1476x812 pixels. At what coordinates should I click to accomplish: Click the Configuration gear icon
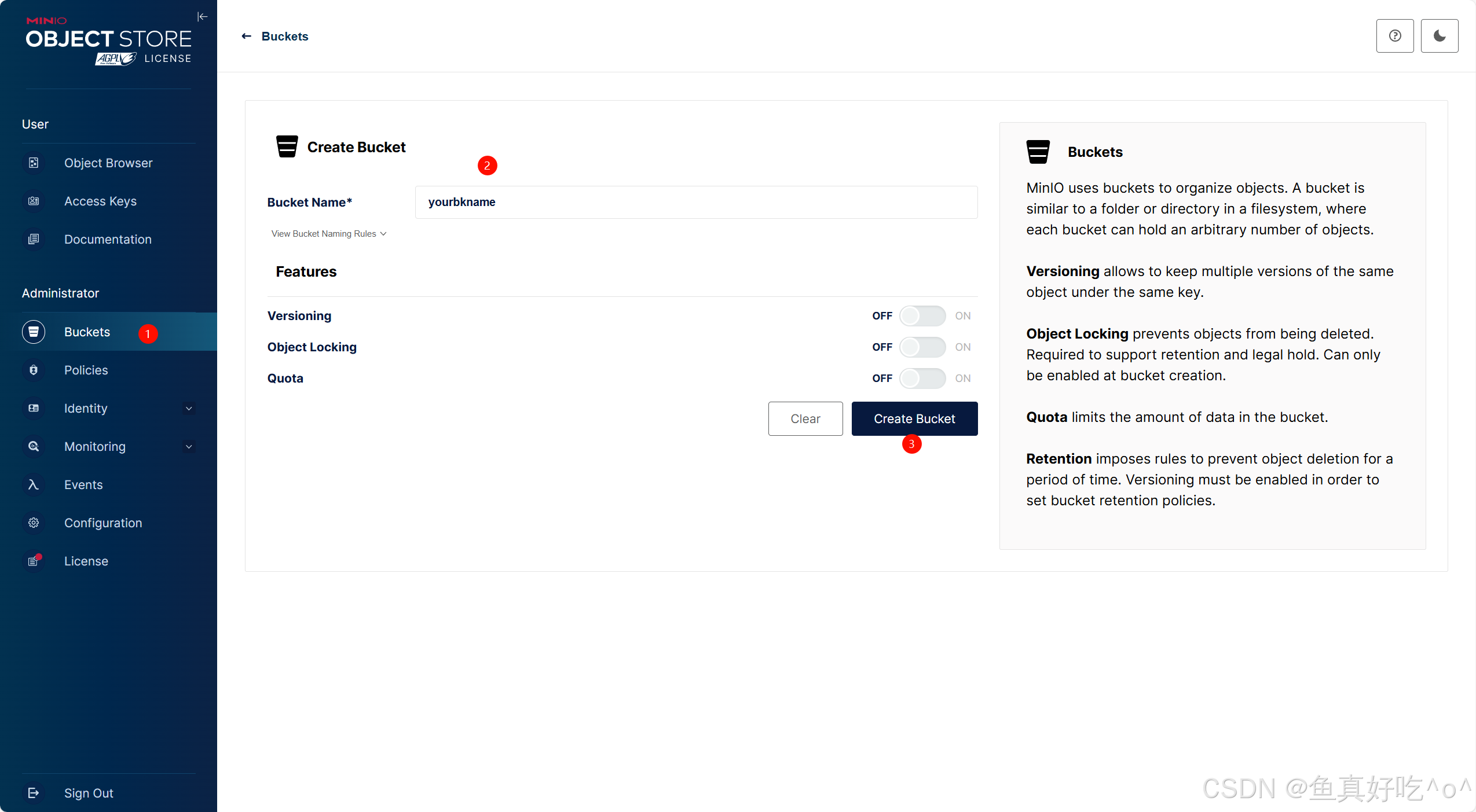click(x=34, y=523)
